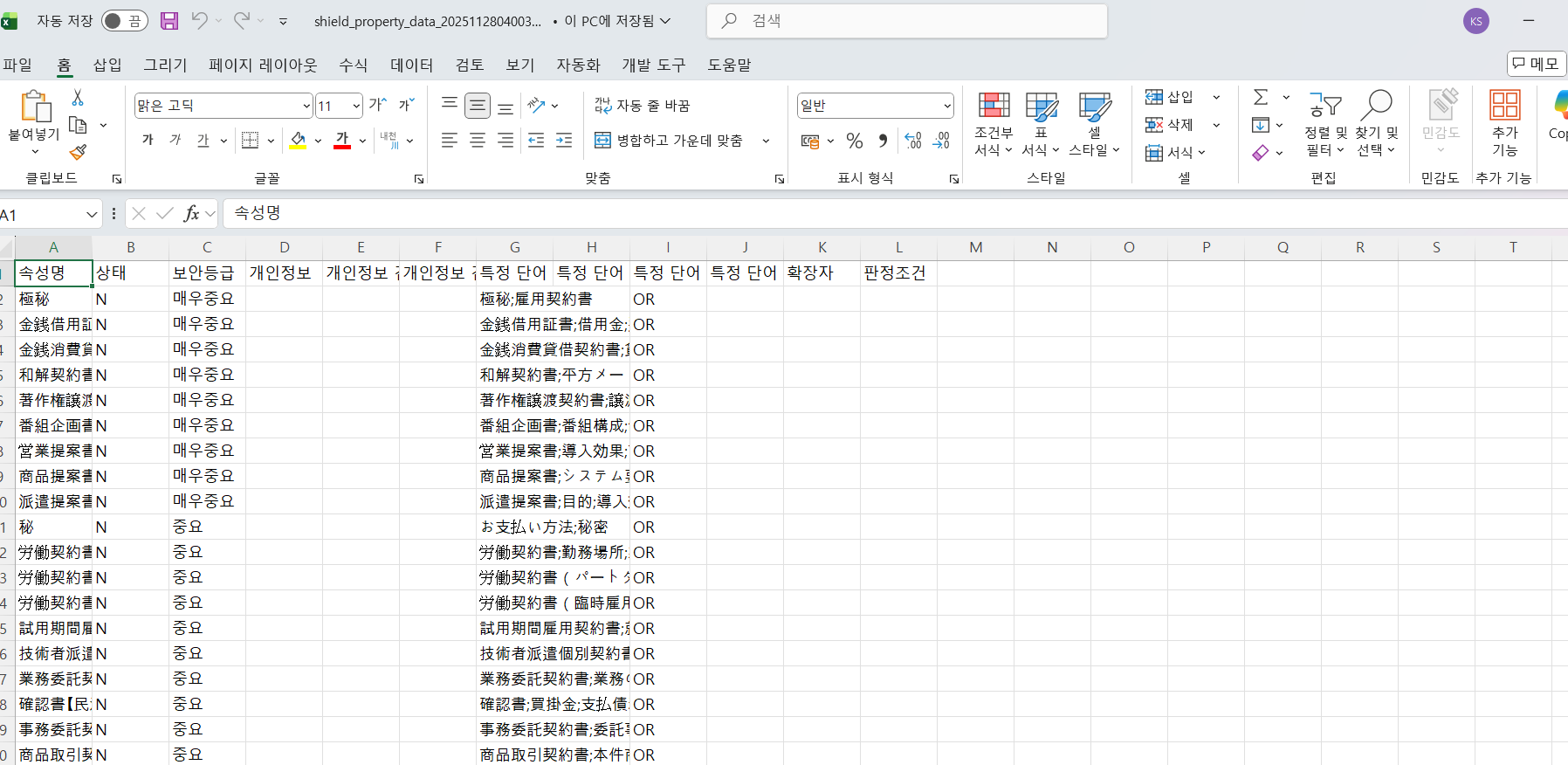The width and height of the screenshot is (1568, 765).
Task: Expand the font name dropdown
Action: 306,107
